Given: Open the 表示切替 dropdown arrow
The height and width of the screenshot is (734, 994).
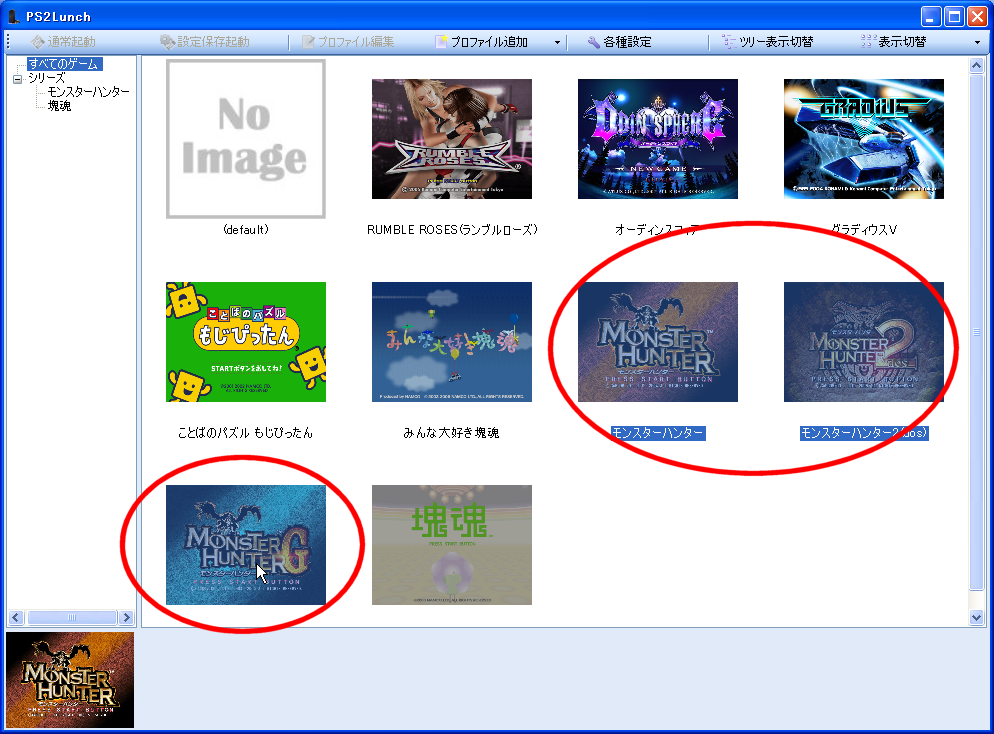Looking at the screenshot, I should (x=977, y=42).
